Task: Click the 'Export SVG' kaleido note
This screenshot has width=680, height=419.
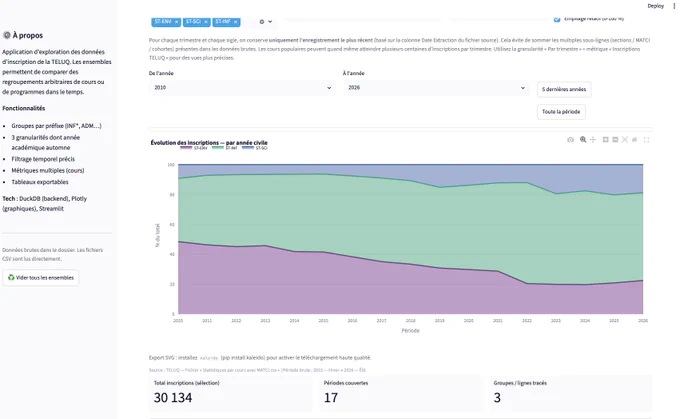Action: point(260,358)
